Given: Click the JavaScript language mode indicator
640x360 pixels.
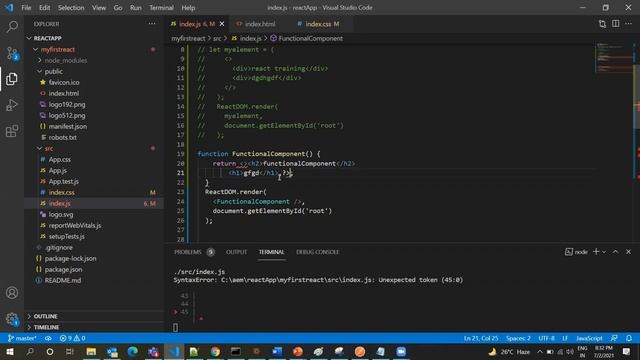Looking at the screenshot, I should tap(589, 338).
